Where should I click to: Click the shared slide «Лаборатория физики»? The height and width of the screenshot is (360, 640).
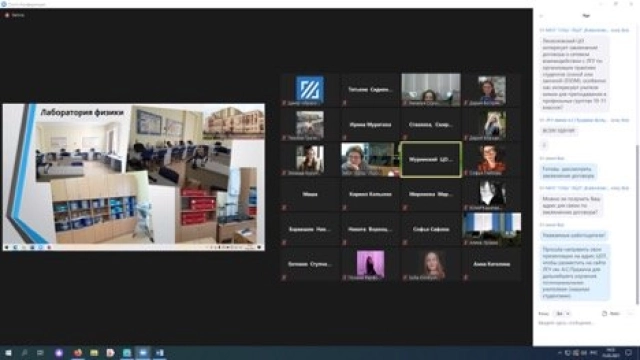[134, 176]
